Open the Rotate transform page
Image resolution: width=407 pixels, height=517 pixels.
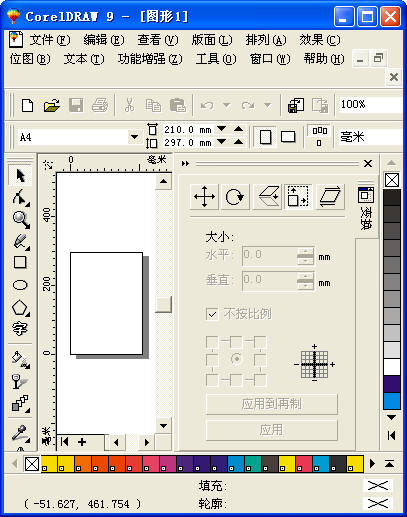(x=235, y=197)
